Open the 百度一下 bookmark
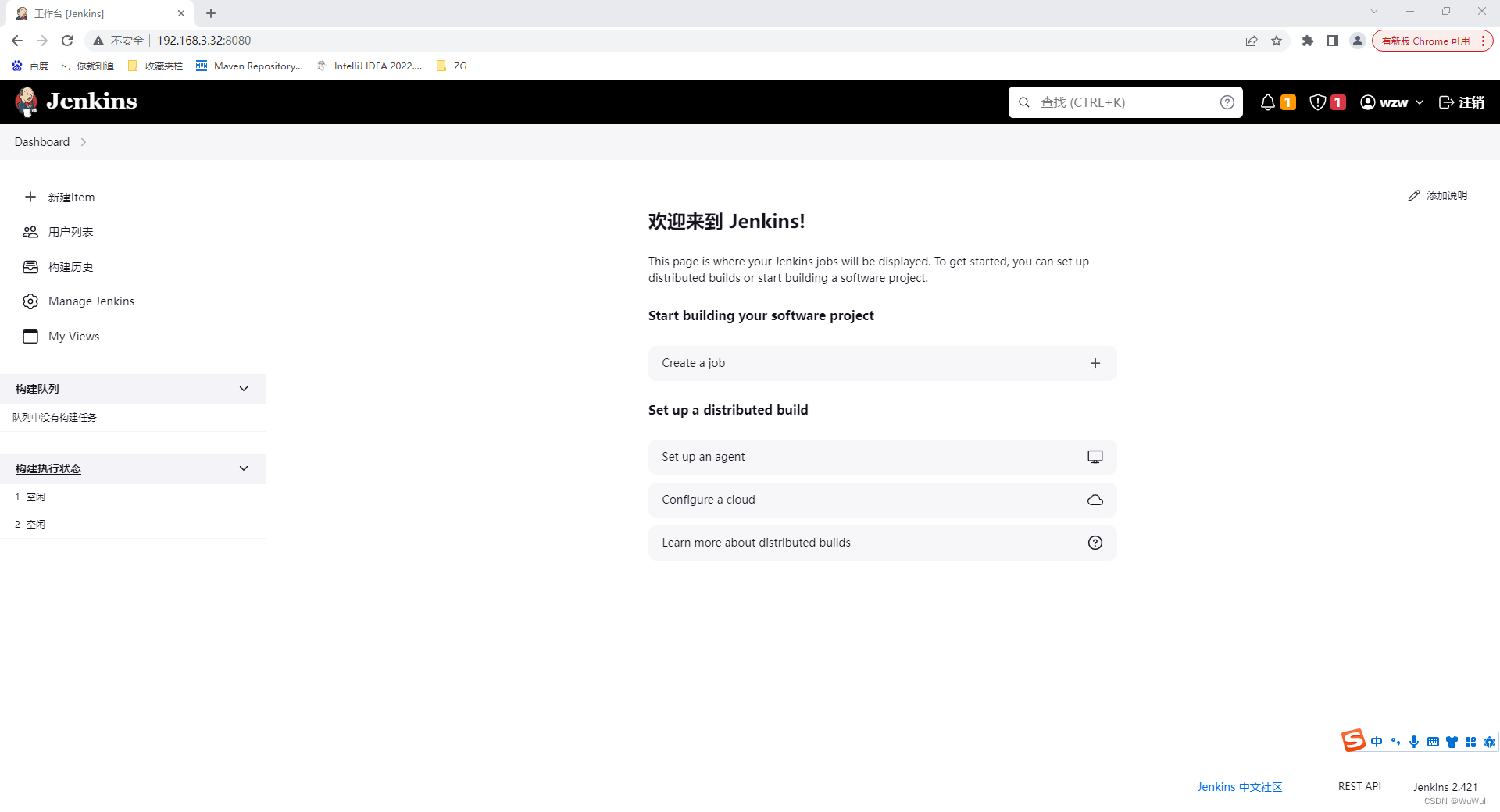Viewport: 1500px width, 812px height. point(63,66)
